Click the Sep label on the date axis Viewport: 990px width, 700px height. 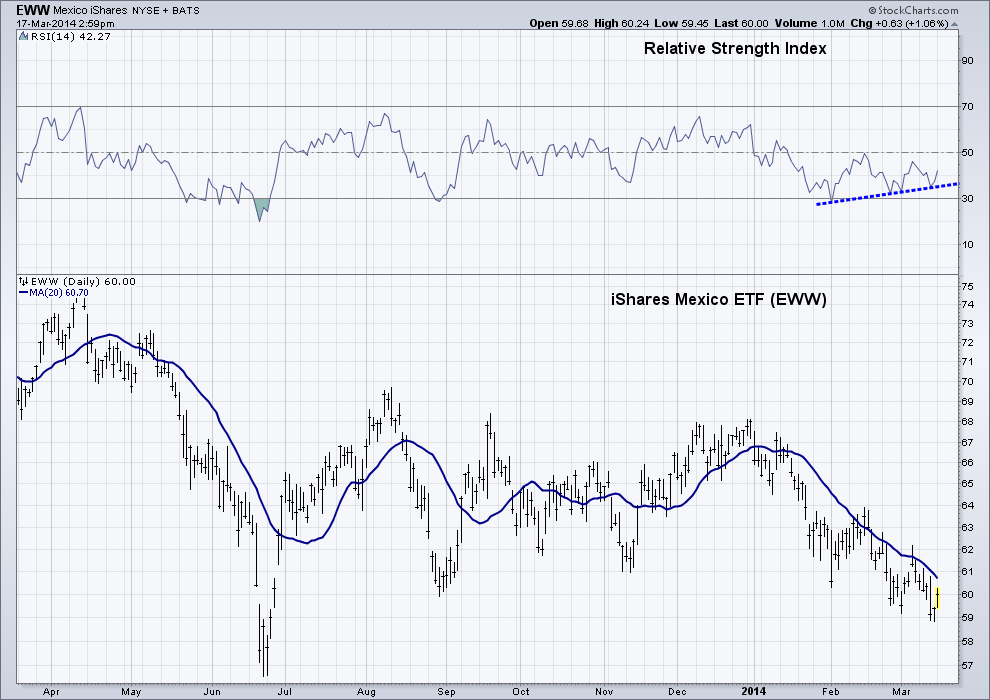click(446, 692)
